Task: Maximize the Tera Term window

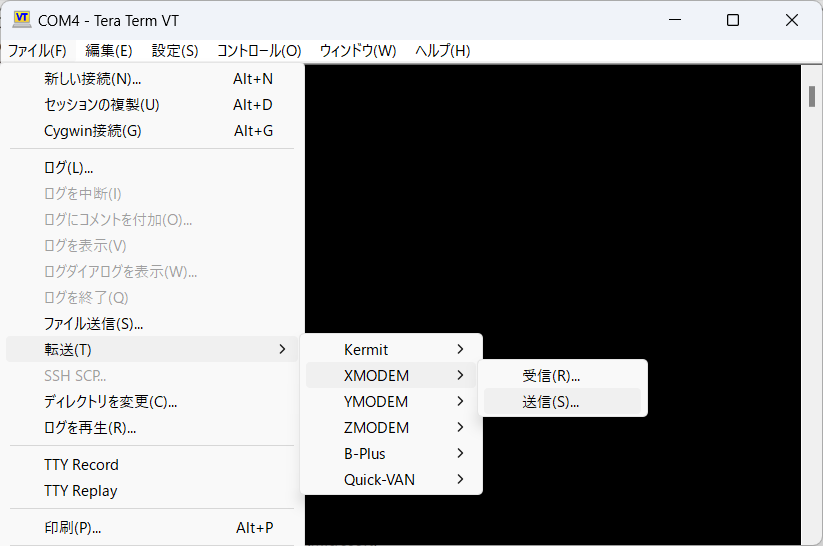Action: pyautogui.click(x=733, y=20)
